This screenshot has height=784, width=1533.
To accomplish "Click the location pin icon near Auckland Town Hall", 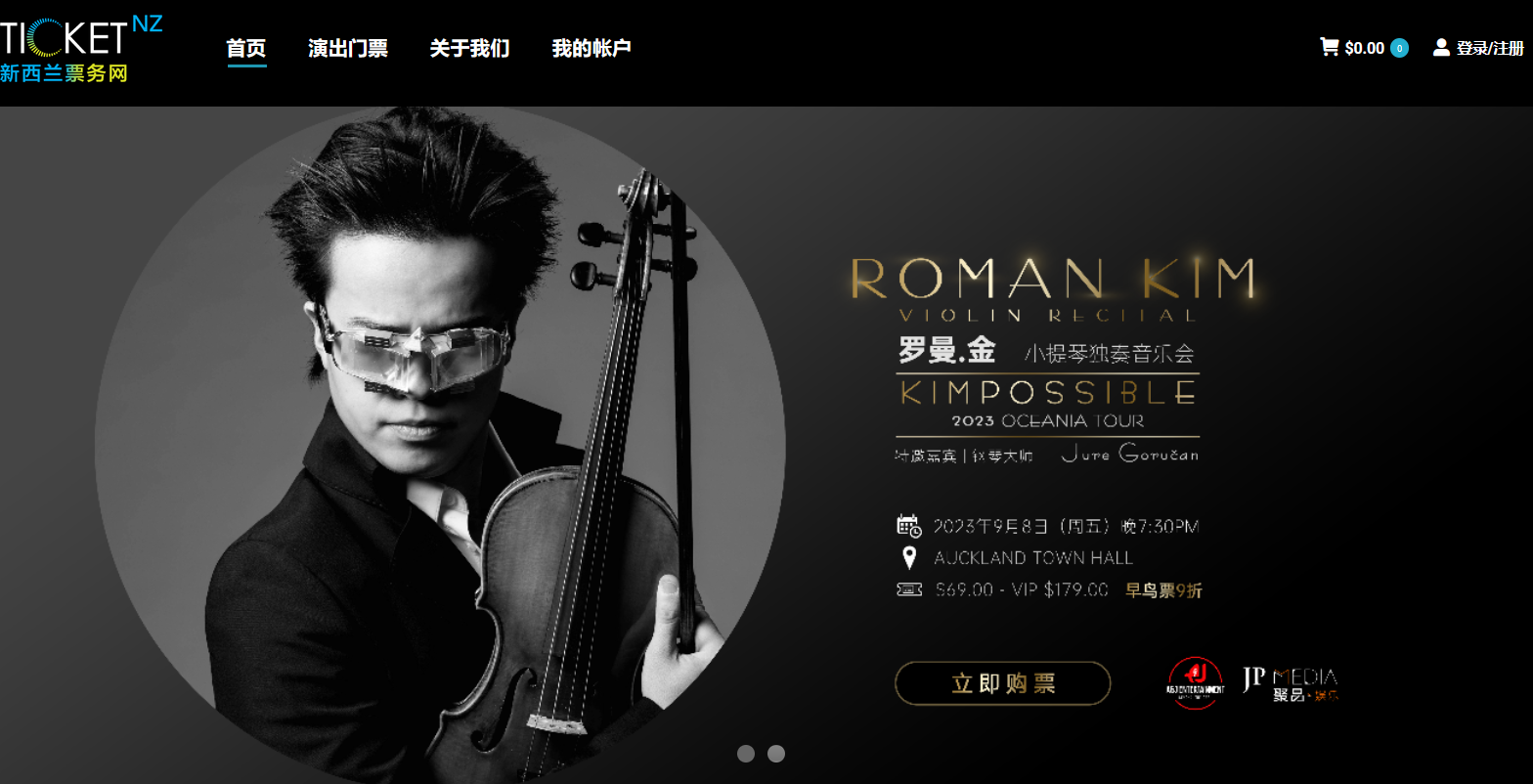I will tap(909, 558).
